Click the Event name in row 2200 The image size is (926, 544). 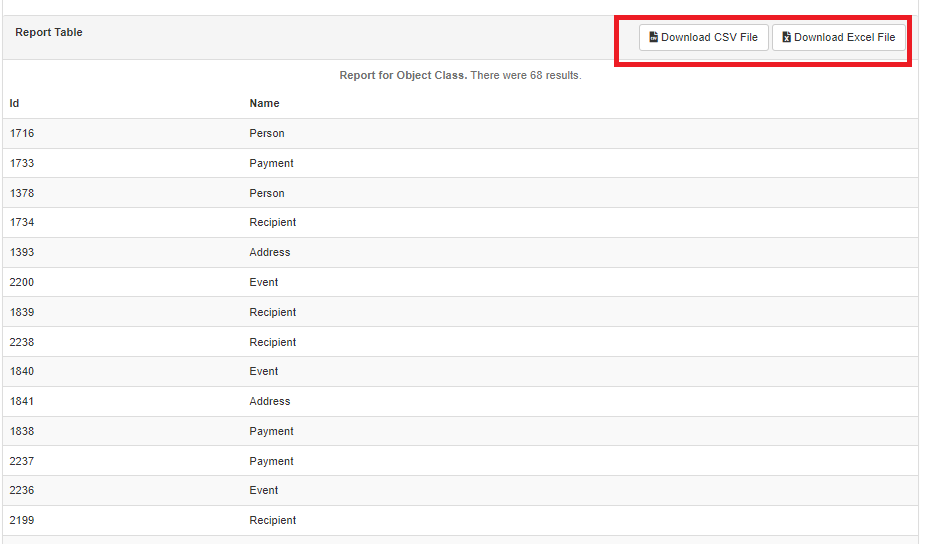tap(264, 282)
